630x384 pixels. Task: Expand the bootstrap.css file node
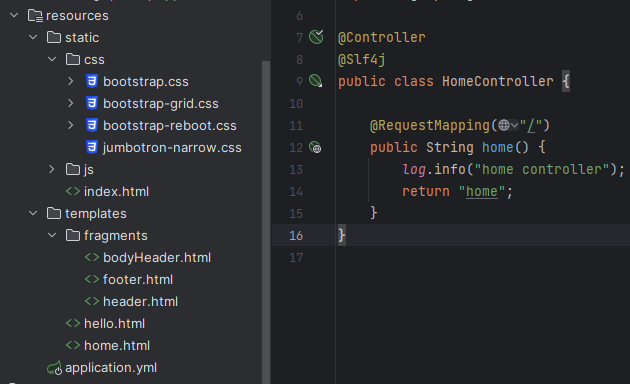pyautogui.click(x=71, y=81)
